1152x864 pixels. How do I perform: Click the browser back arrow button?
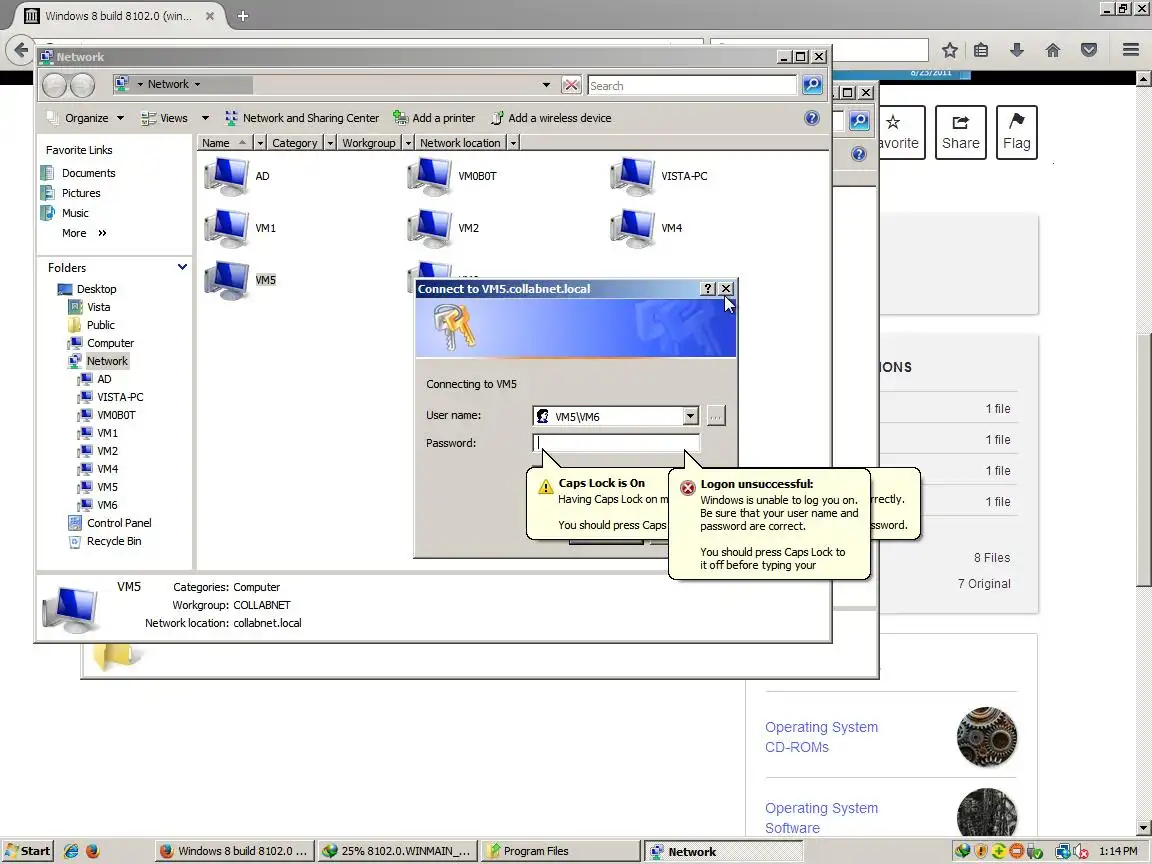(x=21, y=50)
